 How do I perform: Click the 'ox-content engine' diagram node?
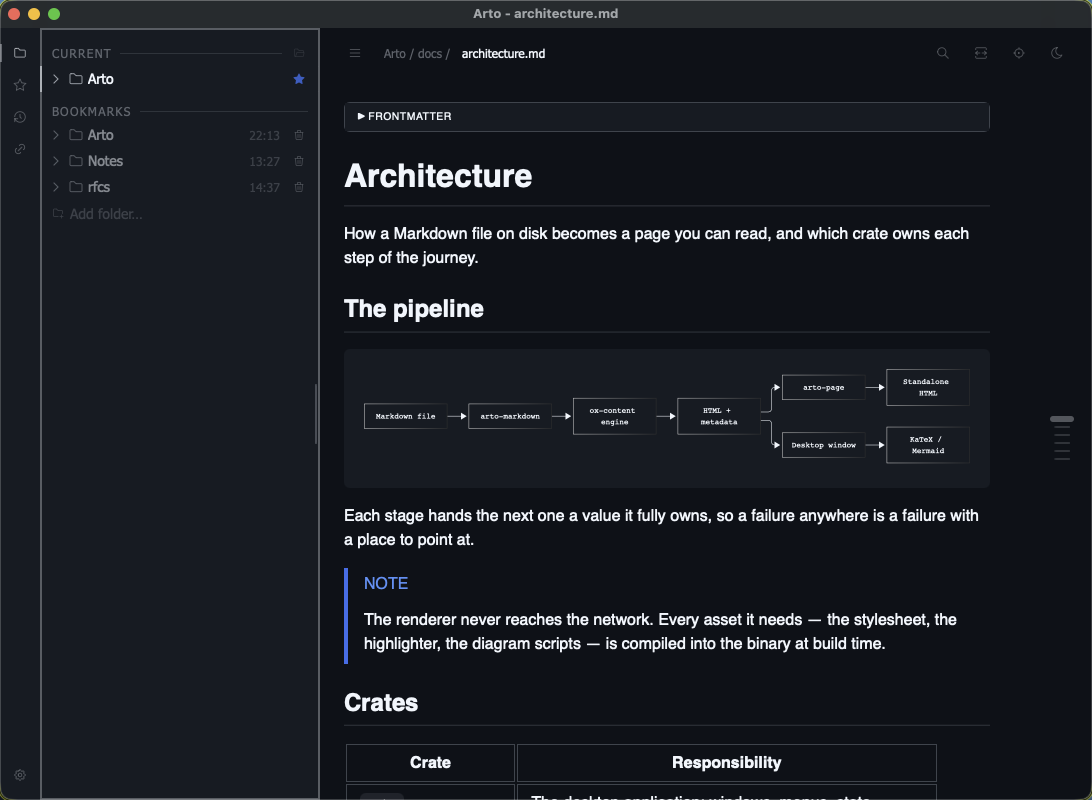[614, 416]
